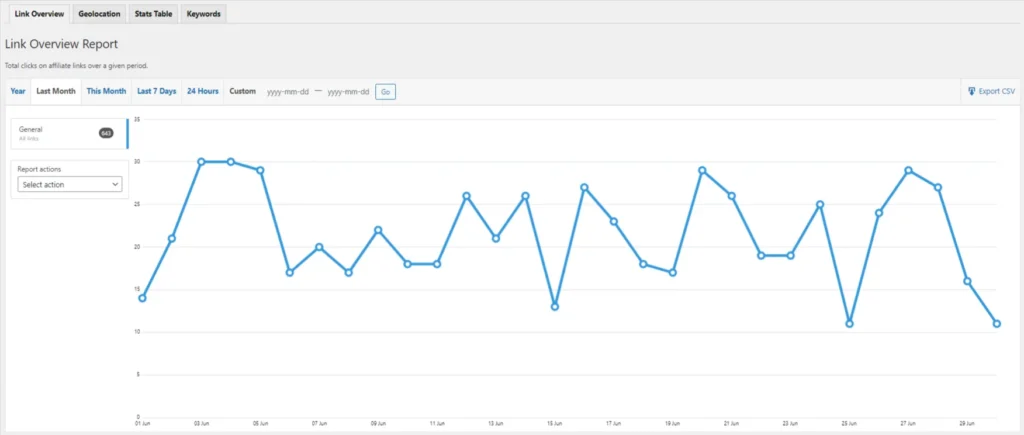The image size is (1024, 435).
Task: Click the Export CSV link text
Action: click(997, 91)
